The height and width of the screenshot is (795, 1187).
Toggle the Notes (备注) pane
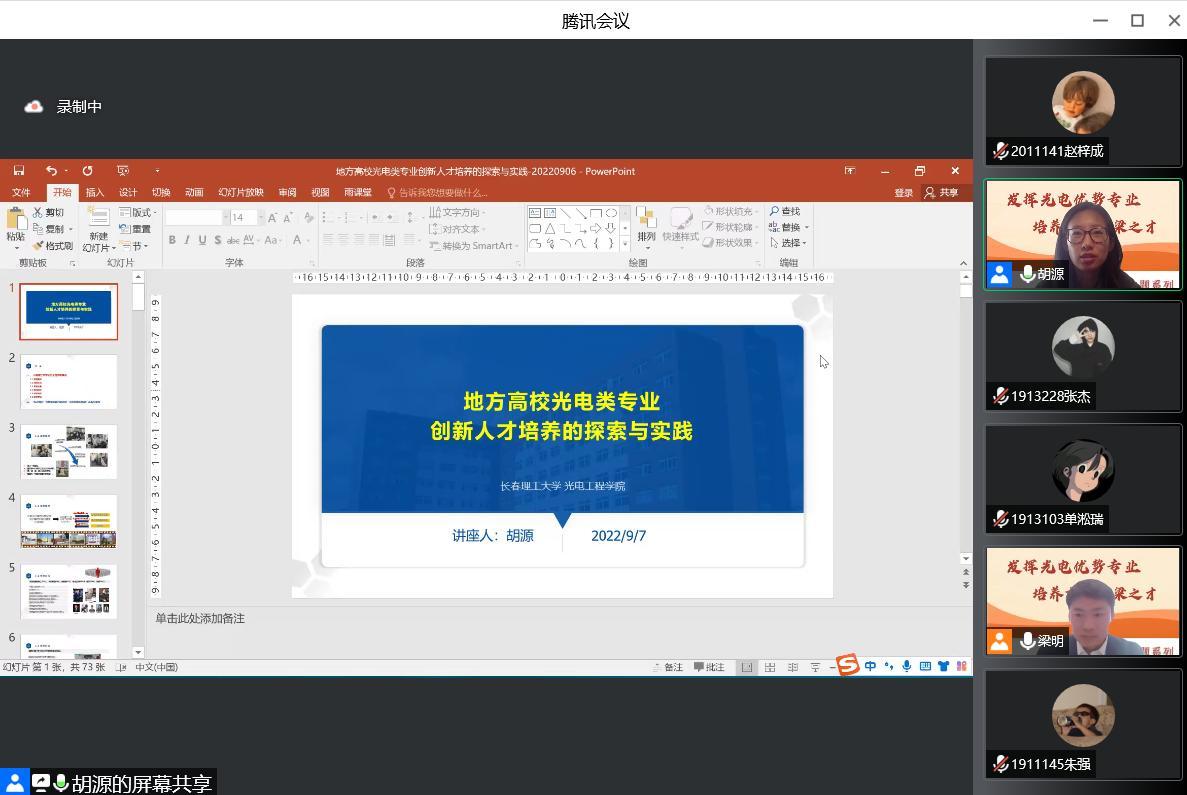click(667, 667)
